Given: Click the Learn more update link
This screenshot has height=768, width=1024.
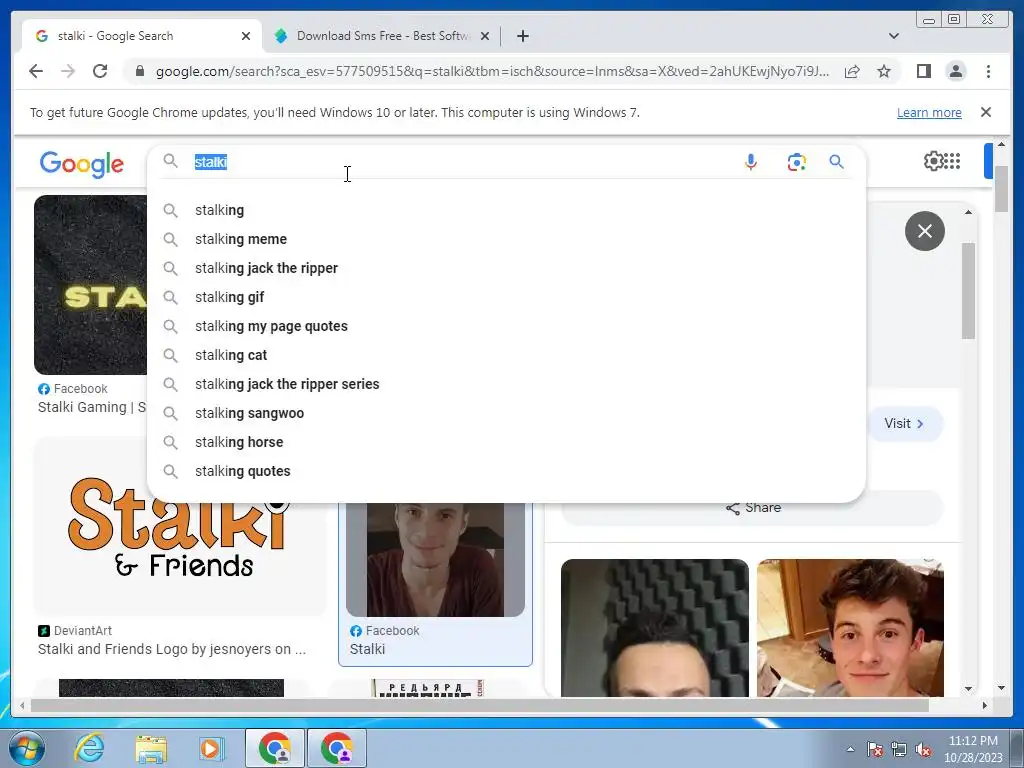Looking at the screenshot, I should click(929, 112).
